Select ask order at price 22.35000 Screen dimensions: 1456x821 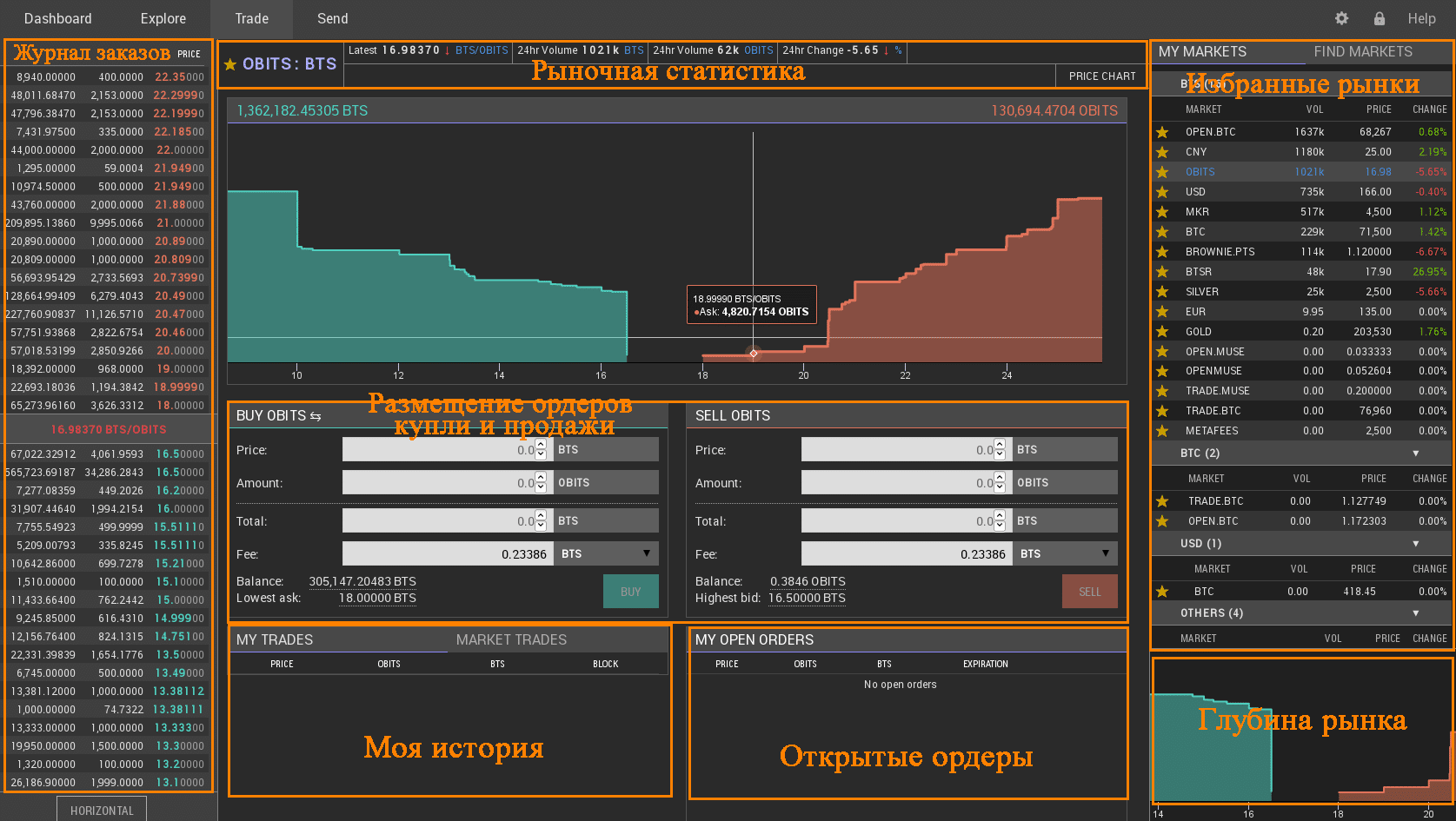click(108, 77)
